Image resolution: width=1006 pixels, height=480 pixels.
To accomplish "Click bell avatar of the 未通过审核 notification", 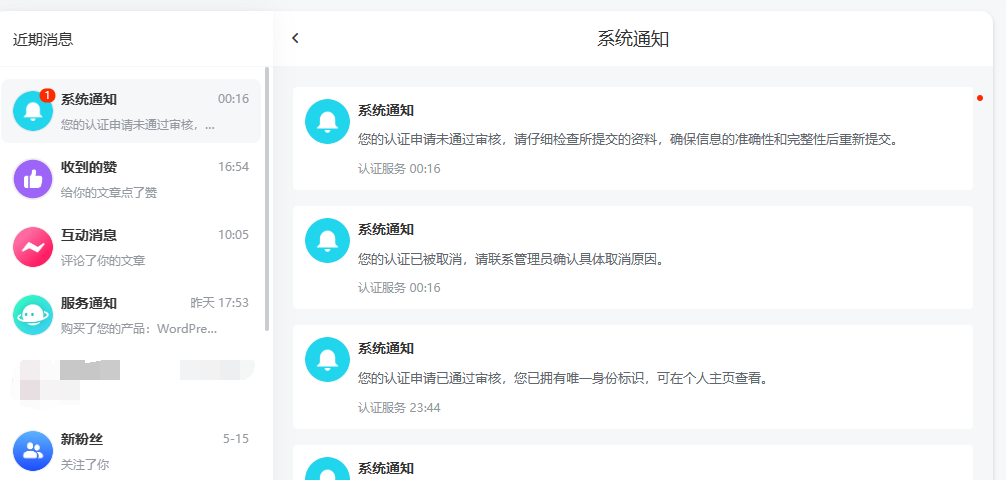I will tap(326, 121).
